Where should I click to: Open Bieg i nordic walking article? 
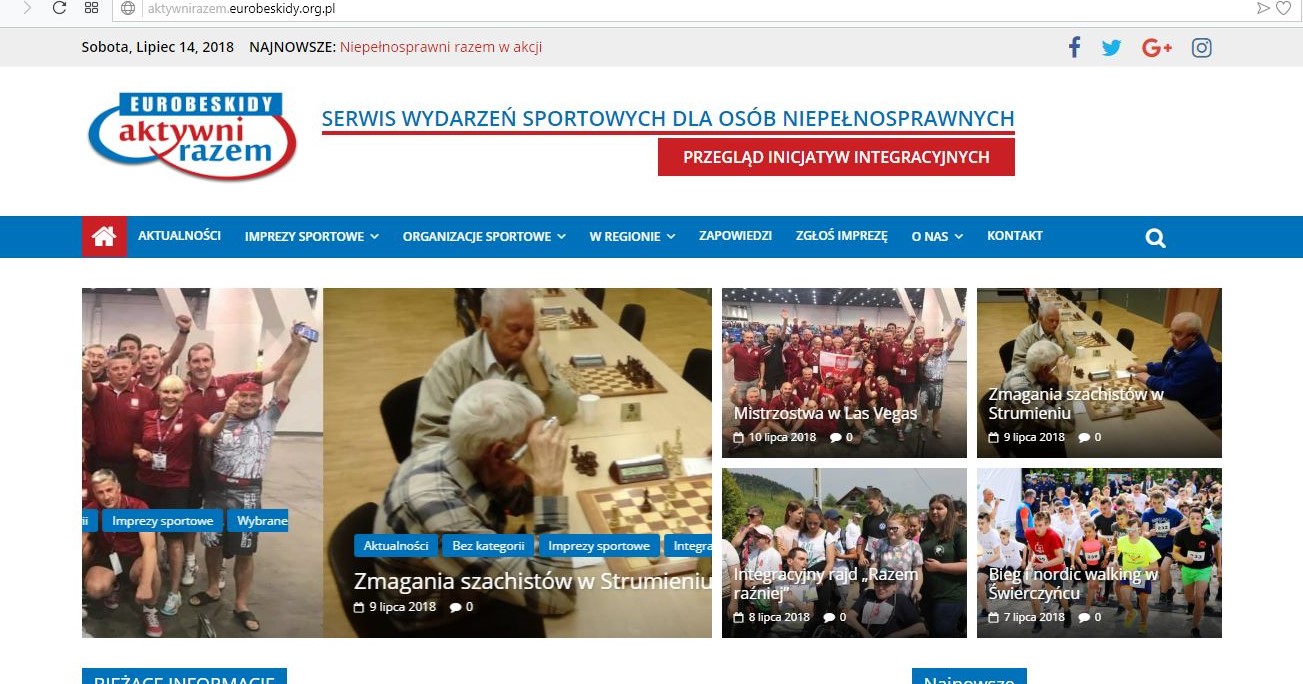coord(1099,553)
